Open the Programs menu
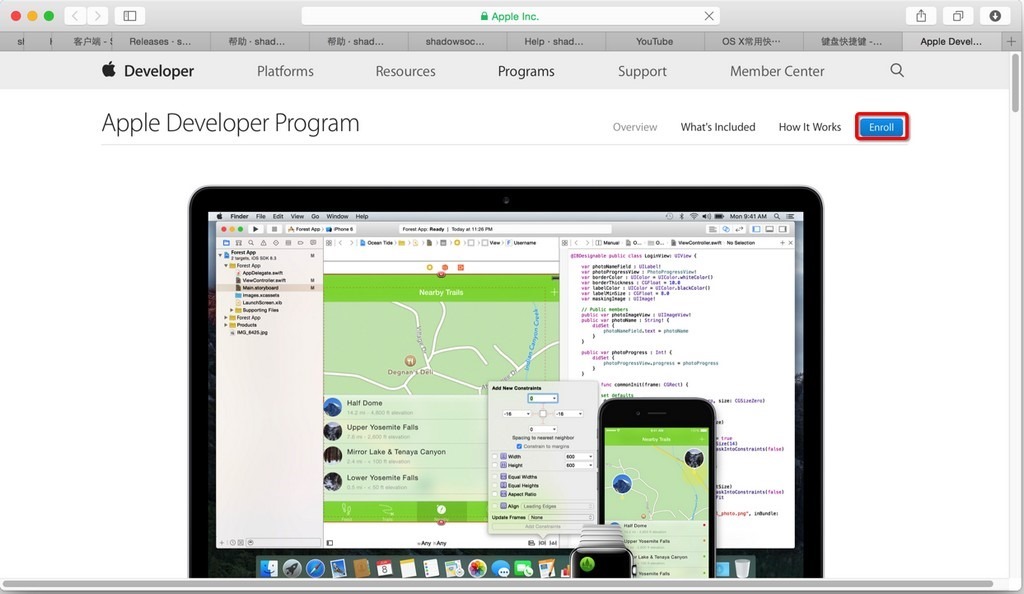The image size is (1024, 594). point(526,71)
